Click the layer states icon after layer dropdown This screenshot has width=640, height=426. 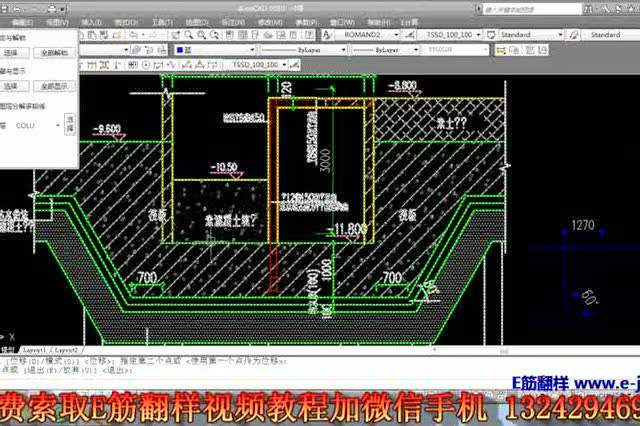136,50
